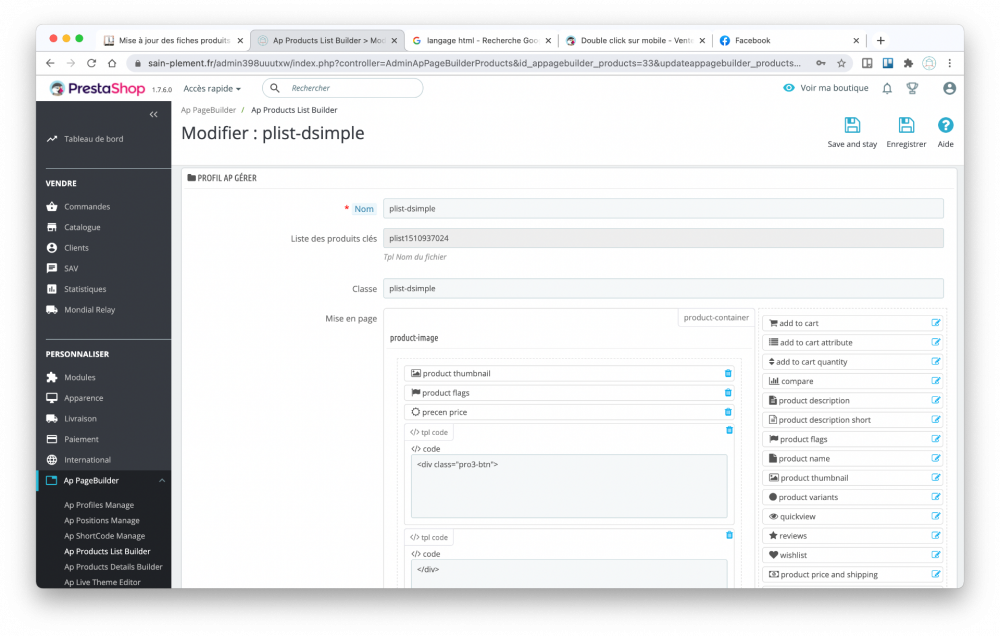Delete the product thumbnail element
Viewport: 1000px width, 636px height.
(x=728, y=374)
